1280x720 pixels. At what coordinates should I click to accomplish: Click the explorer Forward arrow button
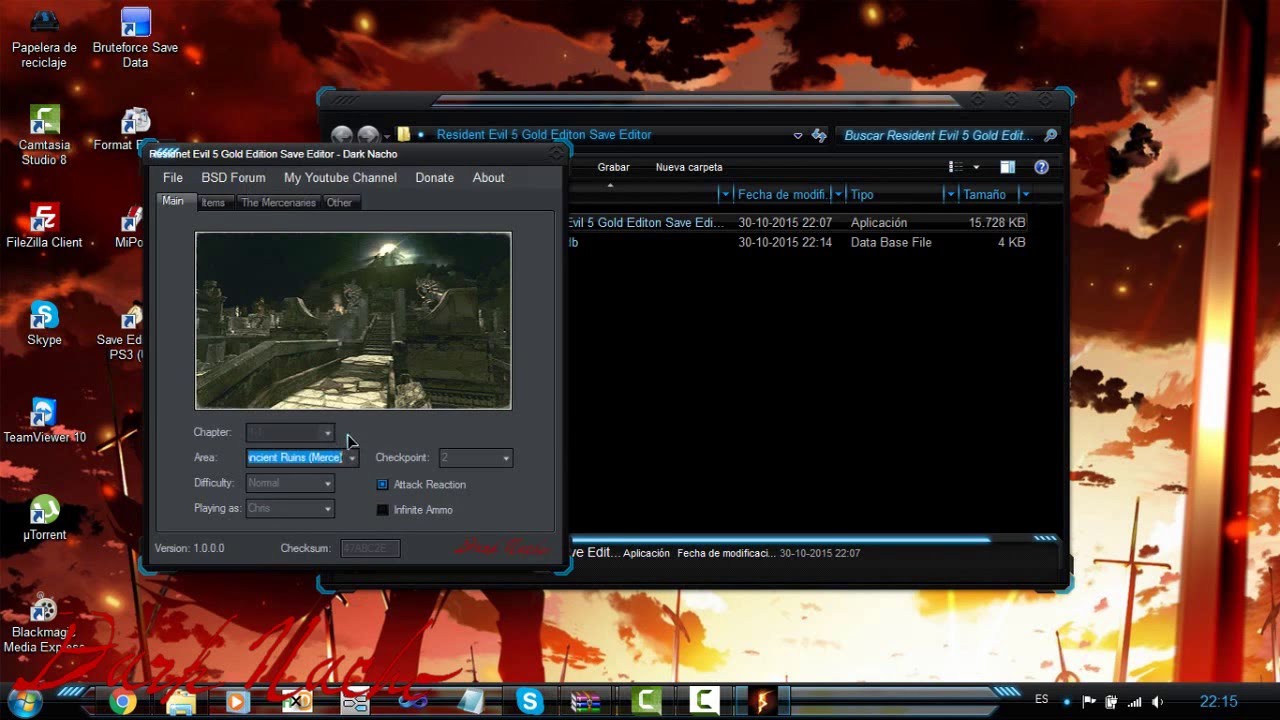[x=368, y=135]
